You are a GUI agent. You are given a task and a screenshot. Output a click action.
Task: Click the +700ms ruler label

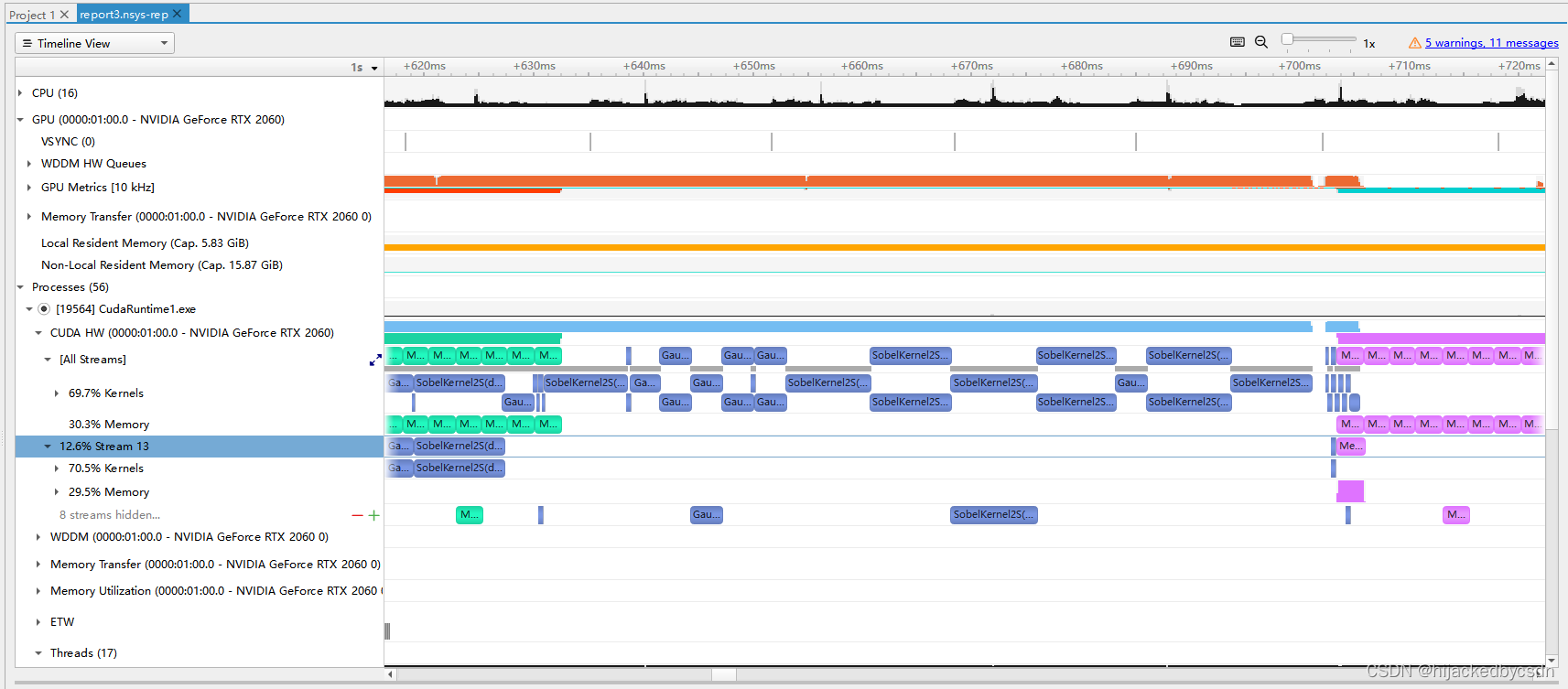click(x=1300, y=66)
